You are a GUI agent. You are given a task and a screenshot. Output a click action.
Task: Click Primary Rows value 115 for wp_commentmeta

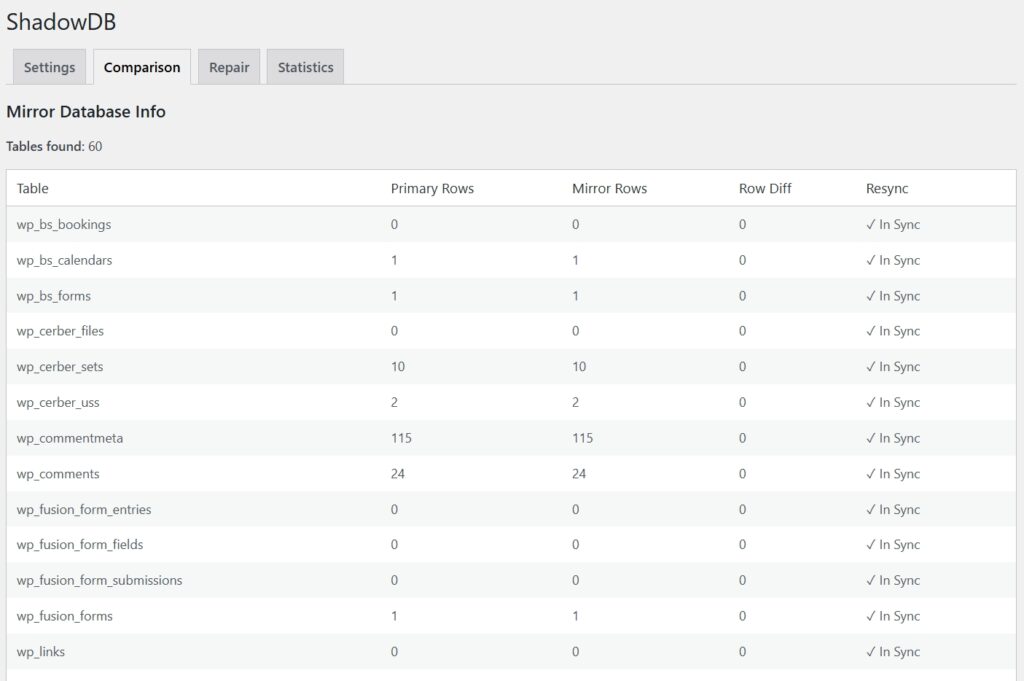click(401, 438)
